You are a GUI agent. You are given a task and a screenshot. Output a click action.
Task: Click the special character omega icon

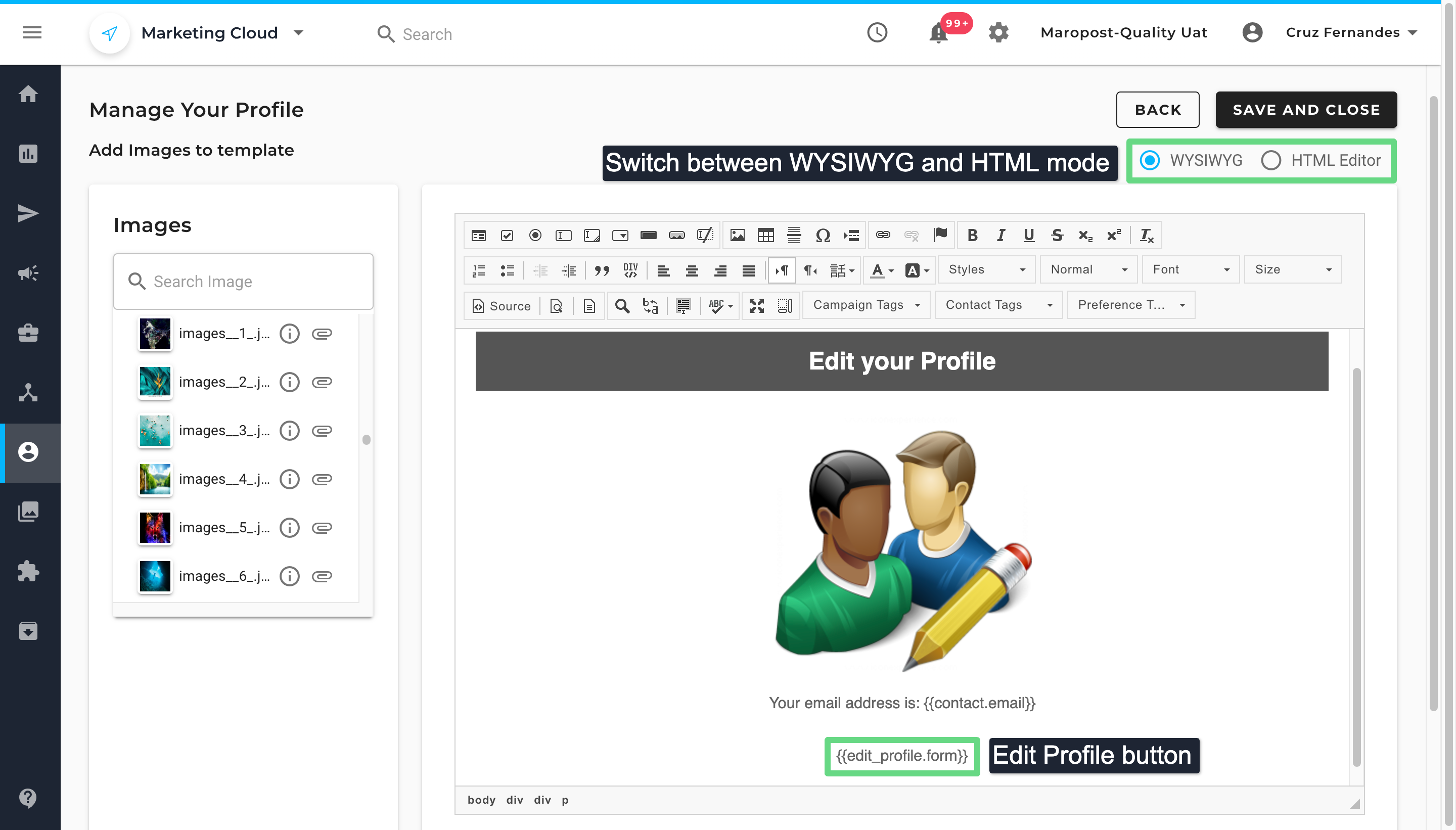[822, 236]
